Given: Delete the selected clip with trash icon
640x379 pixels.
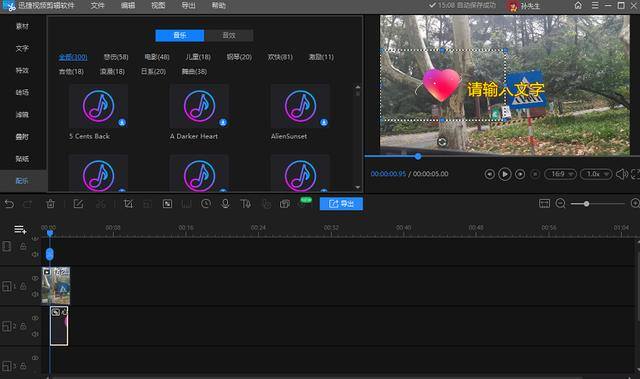Looking at the screenshot, I should pyautogui.click(x=50, y=204).
